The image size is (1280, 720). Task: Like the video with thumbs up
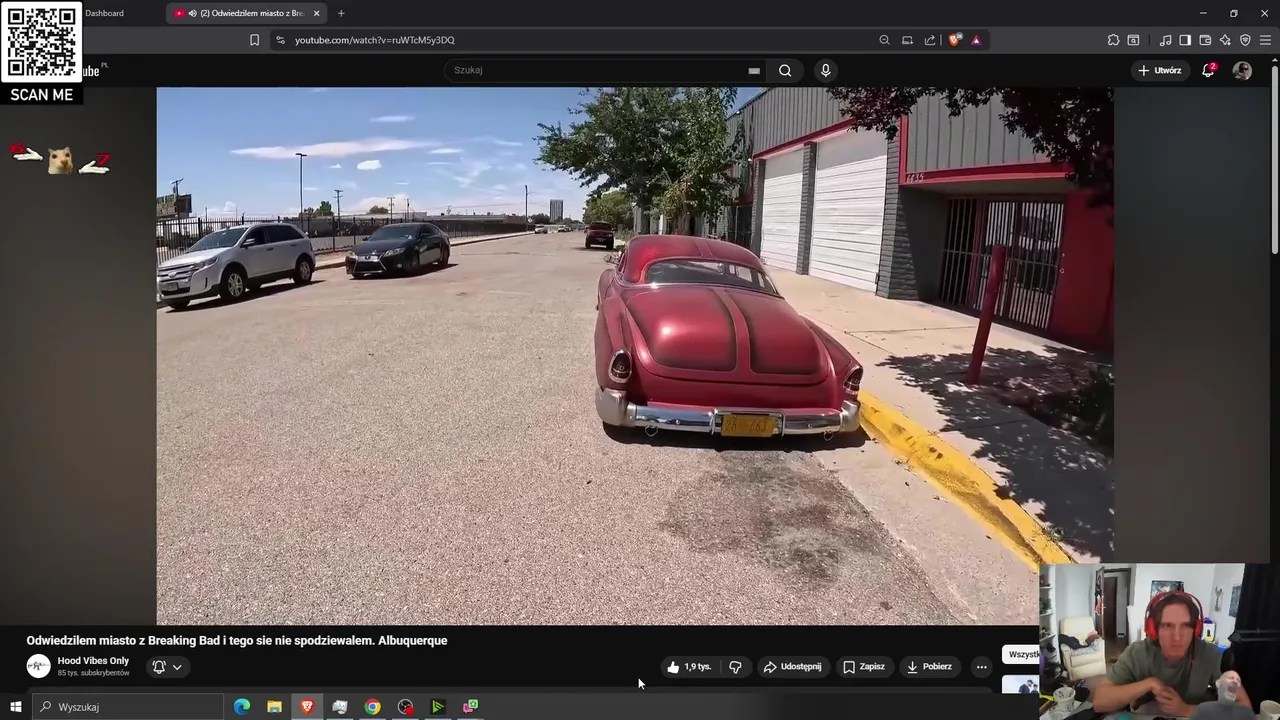(689, 667)
